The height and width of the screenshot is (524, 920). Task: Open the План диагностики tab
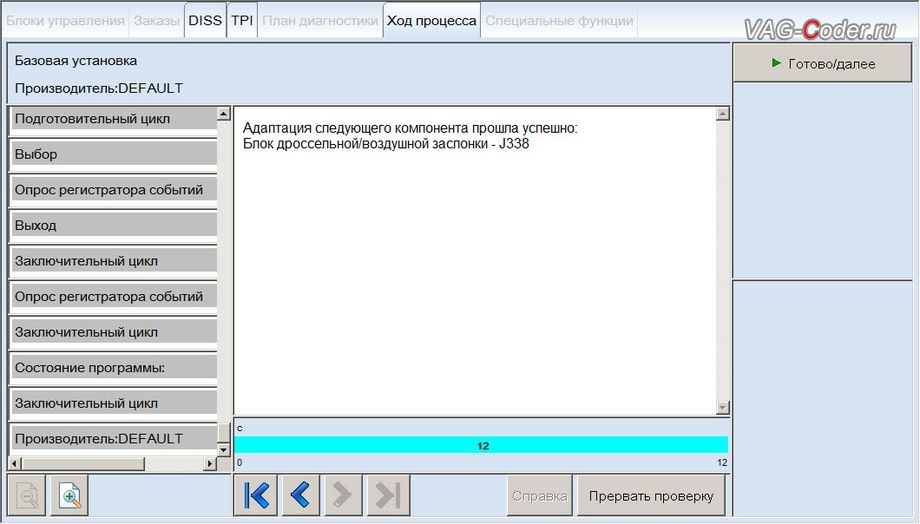320,21
